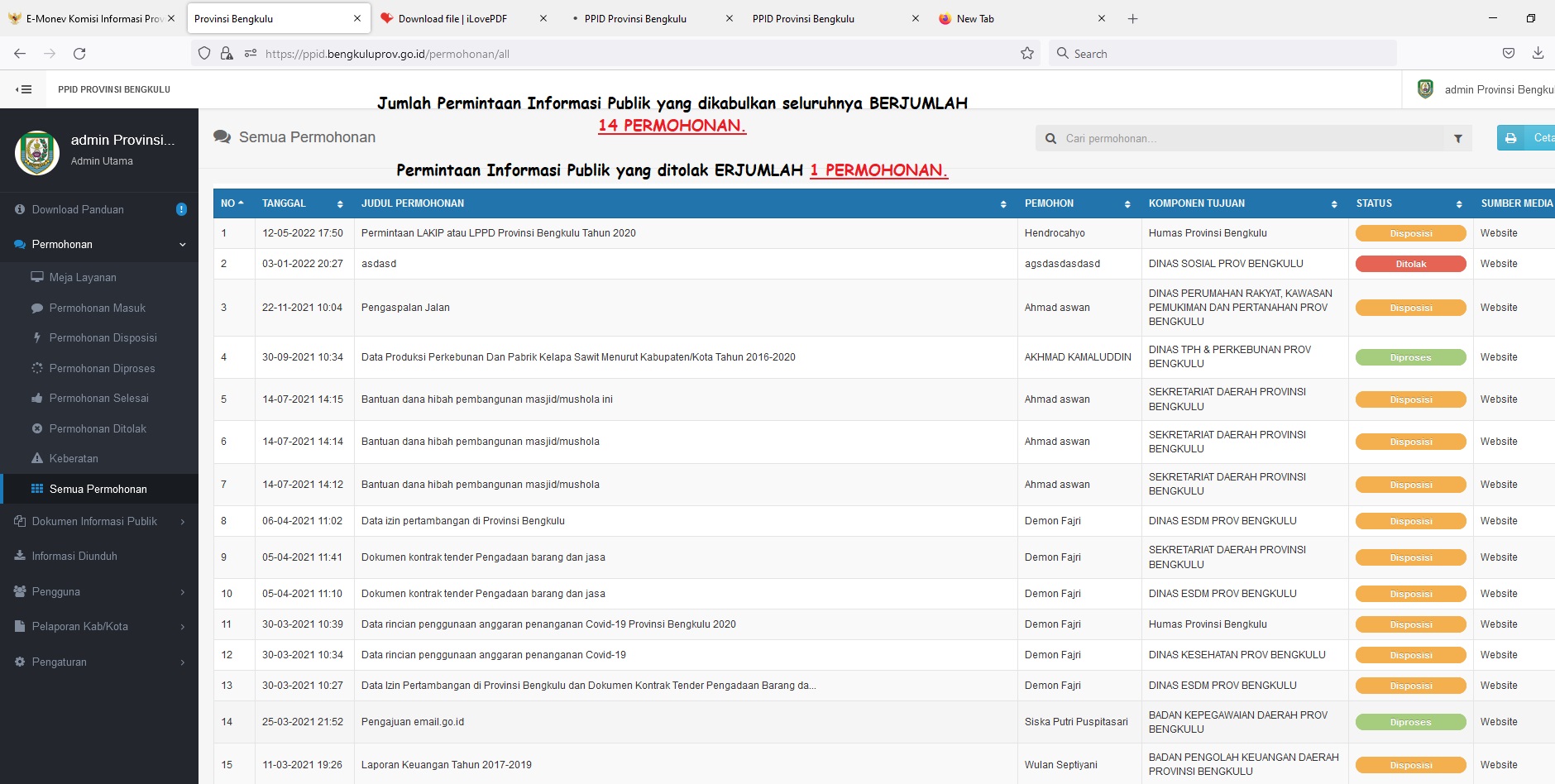Click the red Ditolak status badge

1410,265
